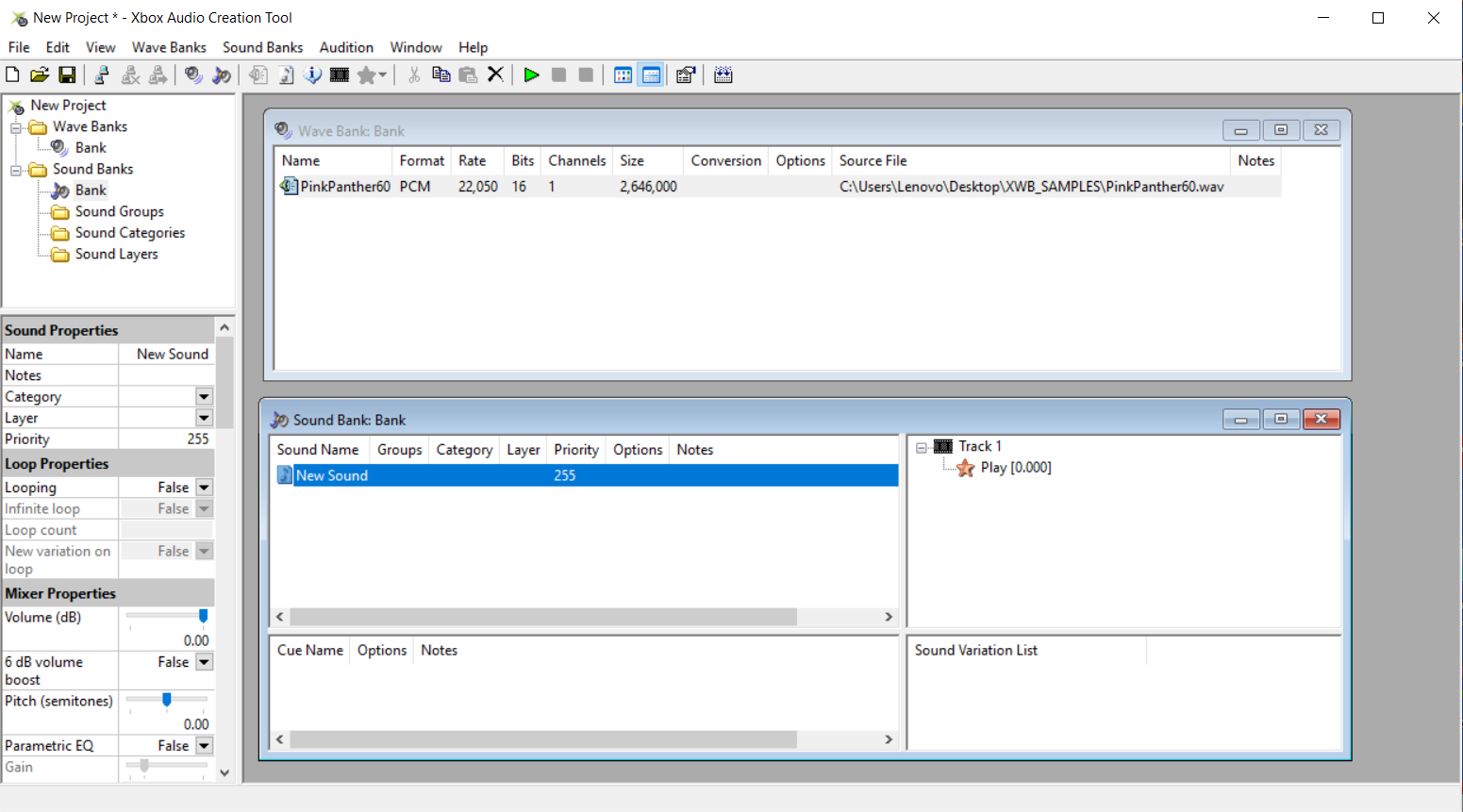
Task: Click the New Project toolbar icon
Action: tap(13, 75)
